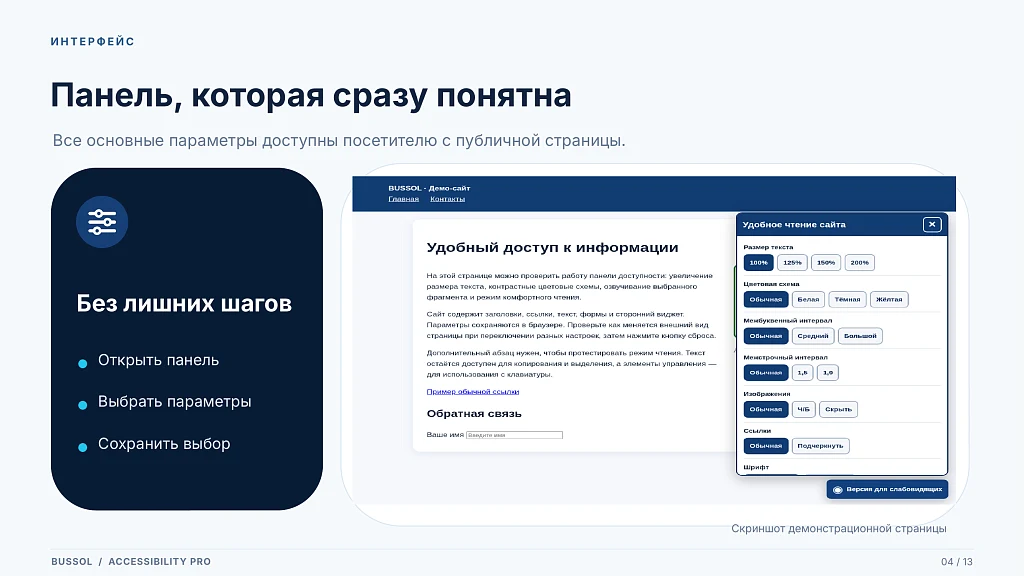Set text size to 200%

(x=859, y=263)
